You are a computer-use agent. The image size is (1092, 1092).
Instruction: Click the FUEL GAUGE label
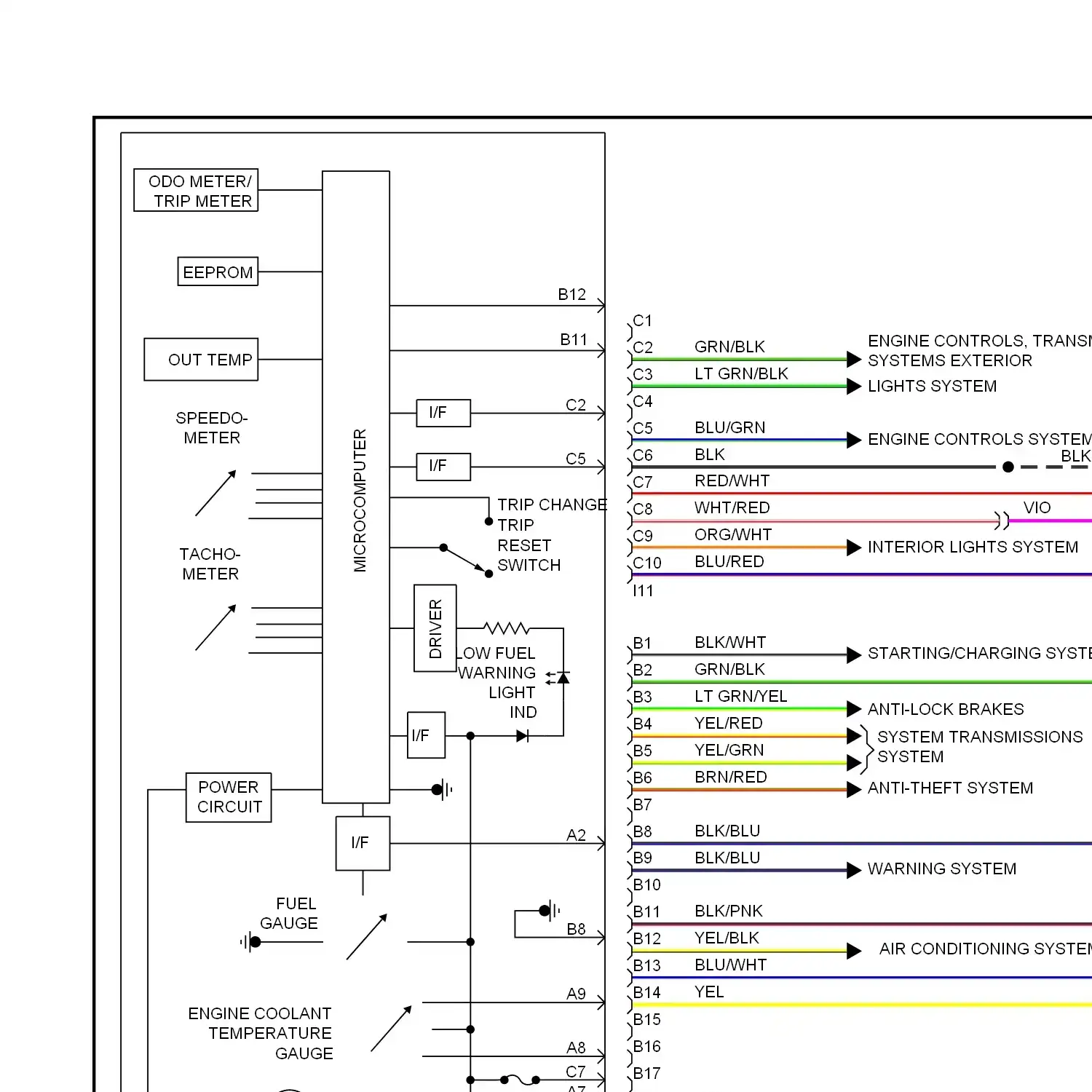289,914
